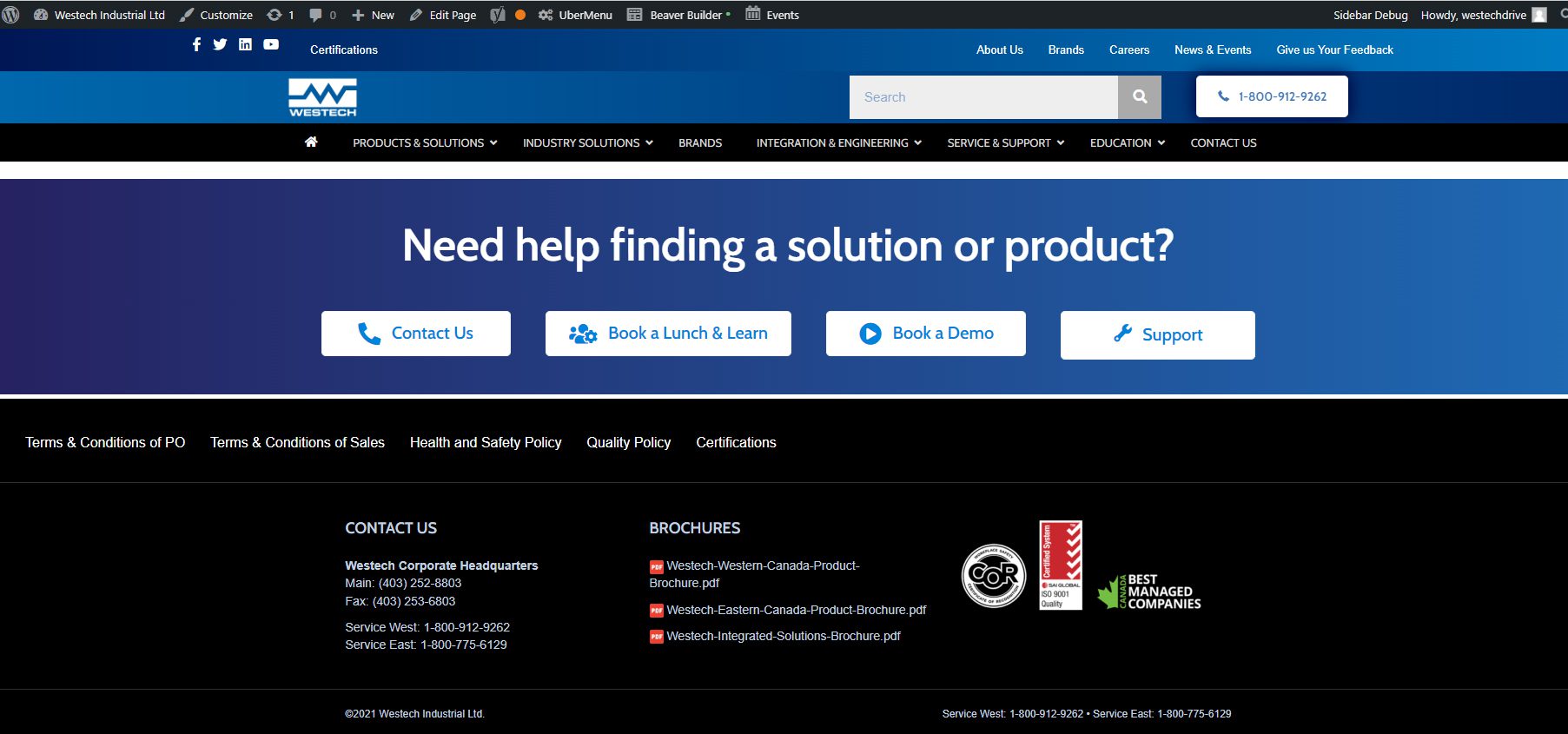
Task: Open the Brands menu item
Action: (700, 143)
